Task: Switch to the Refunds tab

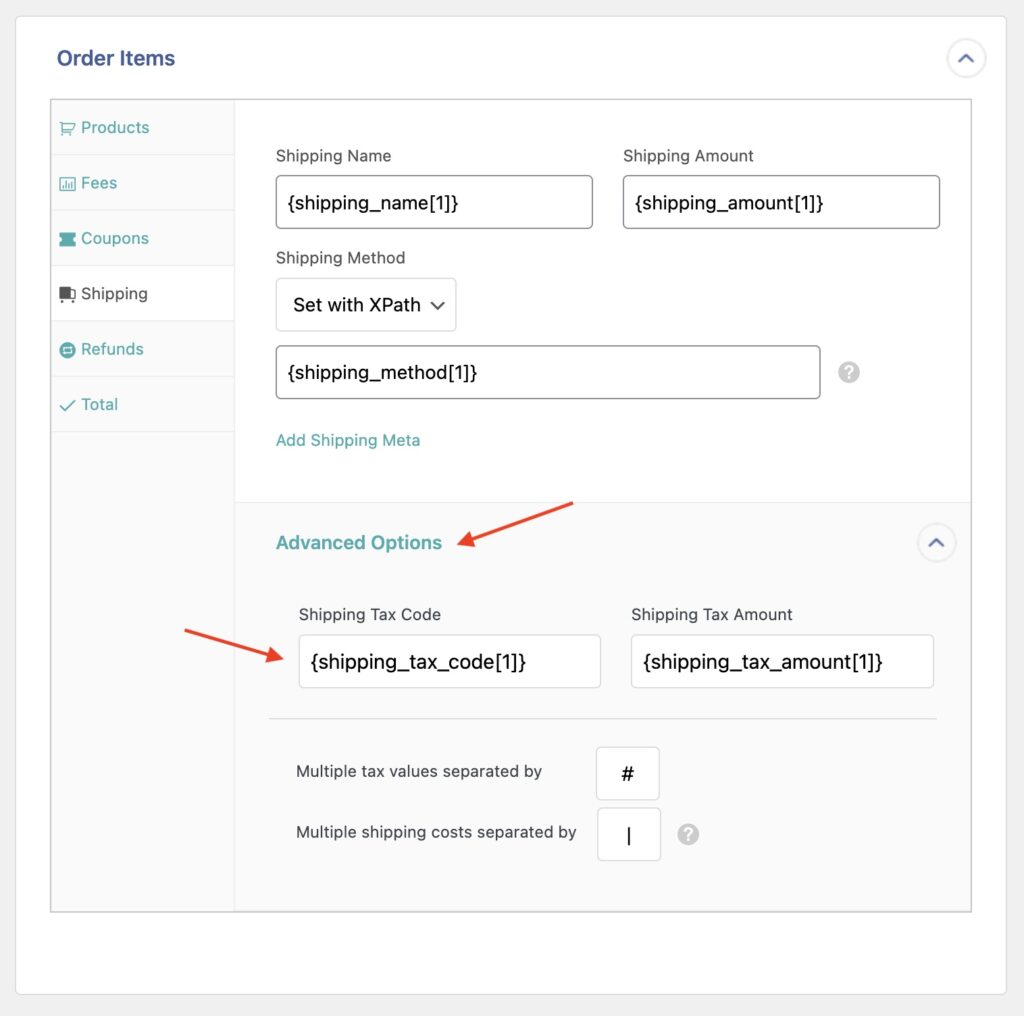Action: (110, 349)
